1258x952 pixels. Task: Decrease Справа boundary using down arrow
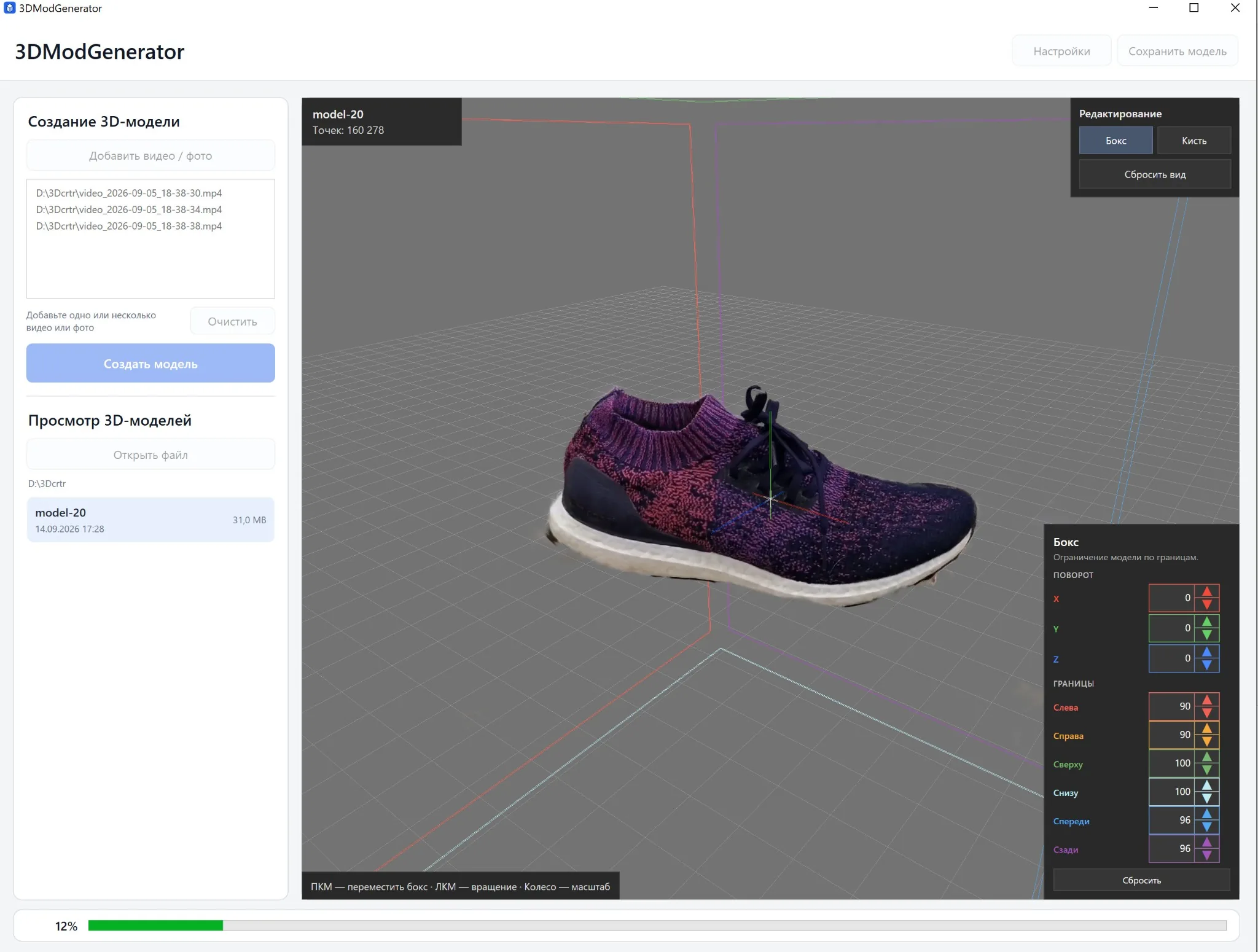point(1206,741)
